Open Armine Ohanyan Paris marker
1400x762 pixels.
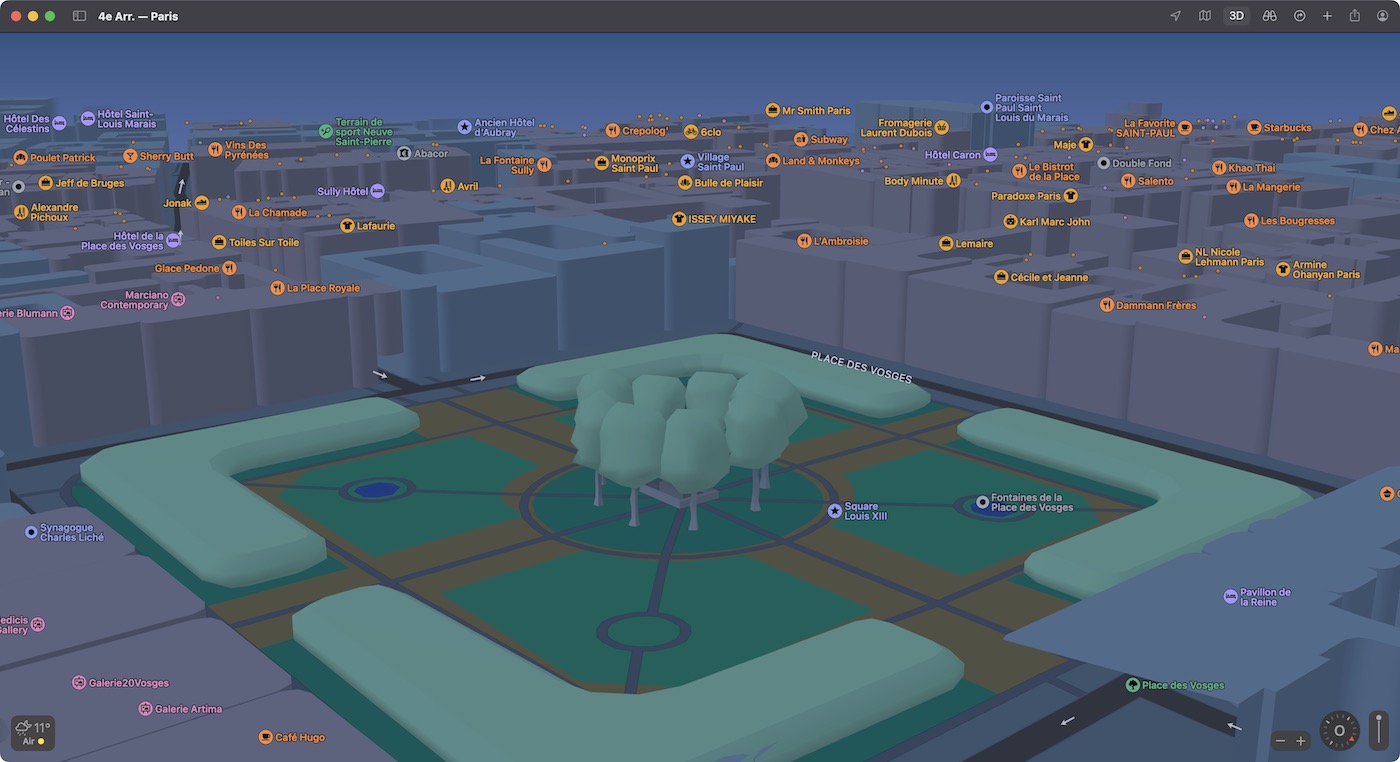tap(1283, 269)
